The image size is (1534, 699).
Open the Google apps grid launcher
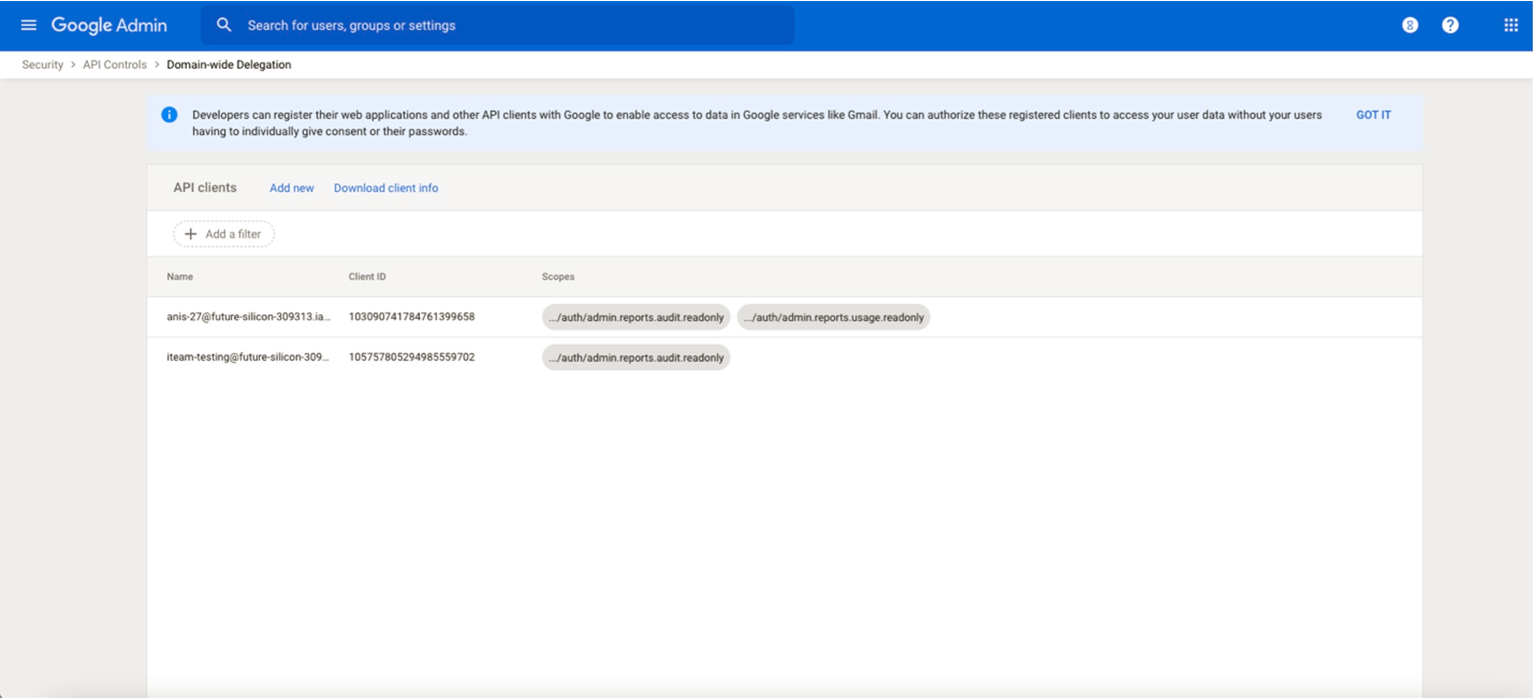pos(1510,25)
